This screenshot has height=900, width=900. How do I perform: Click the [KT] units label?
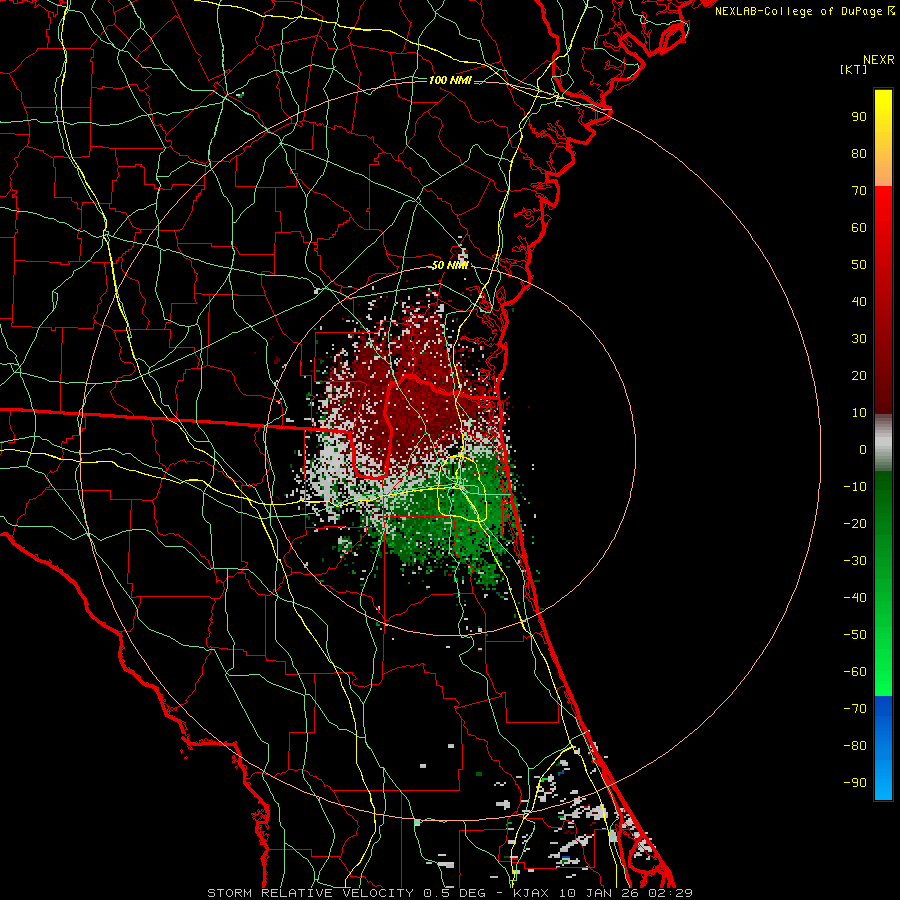(x=854, y=69)
